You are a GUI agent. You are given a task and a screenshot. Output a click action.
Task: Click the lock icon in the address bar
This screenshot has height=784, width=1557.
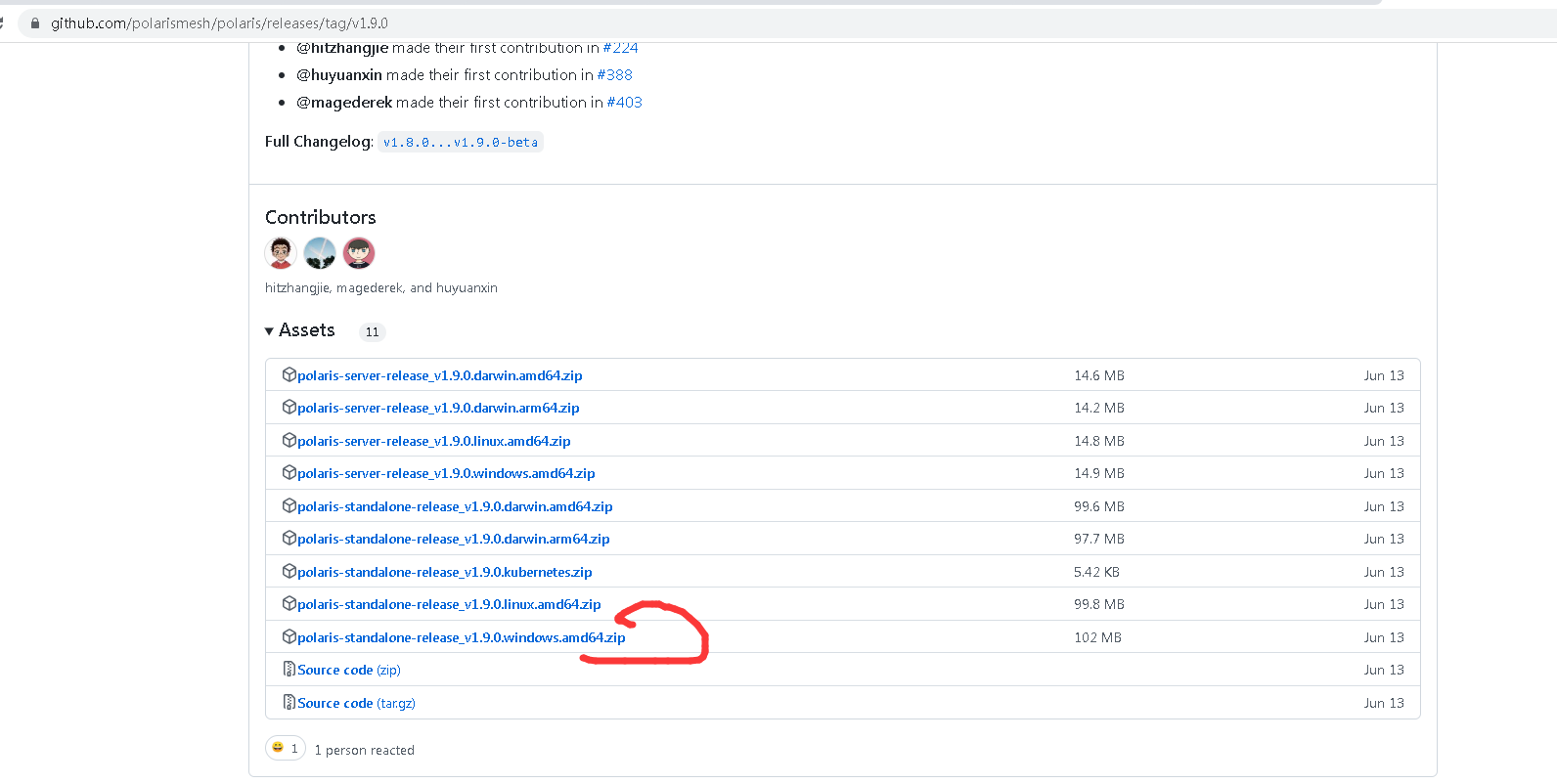point(35,23)
